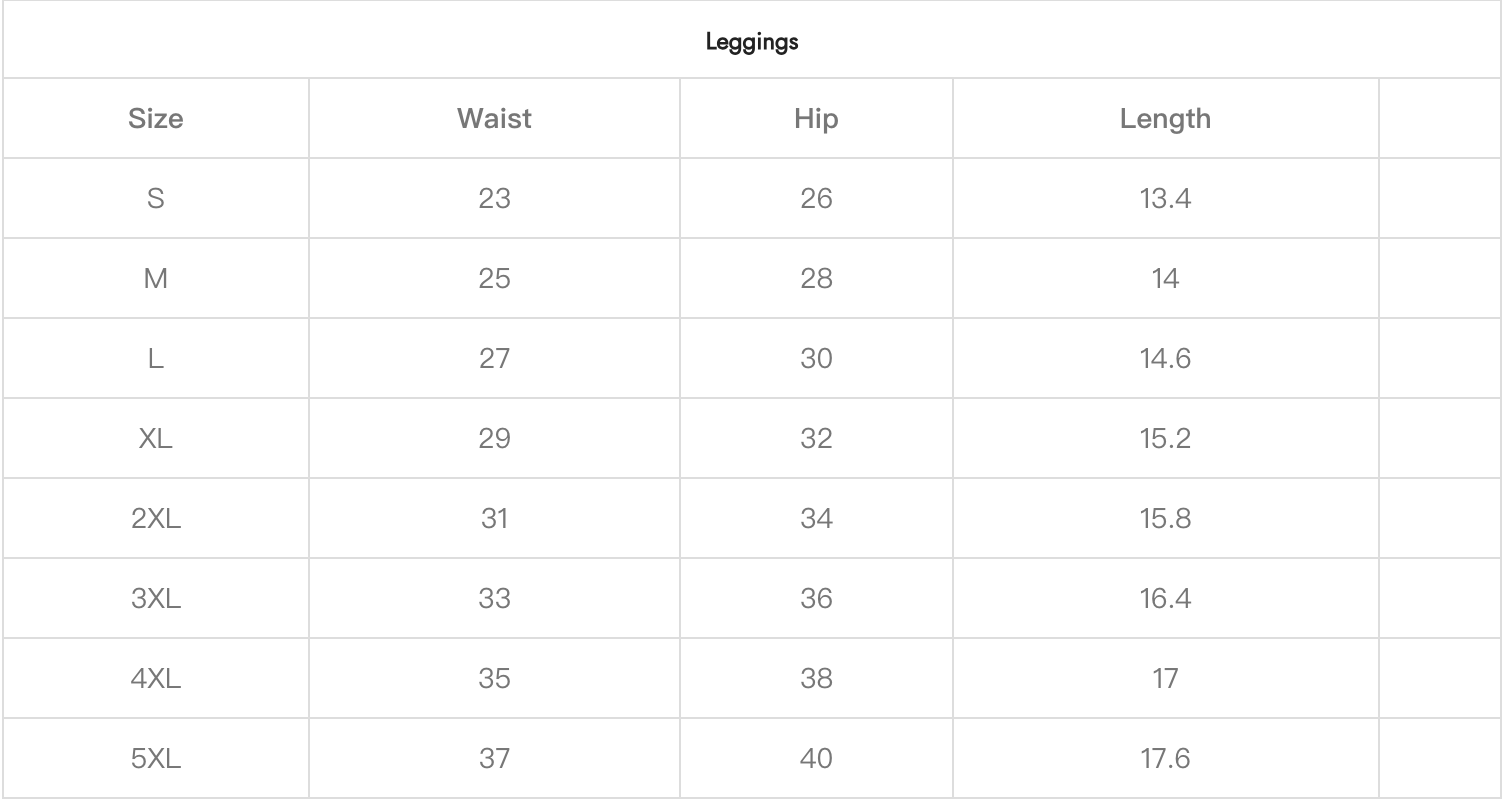This screenshot has width=1504, height=800.
Task: Select the Hip column header
Action: (x=816, y=119)
